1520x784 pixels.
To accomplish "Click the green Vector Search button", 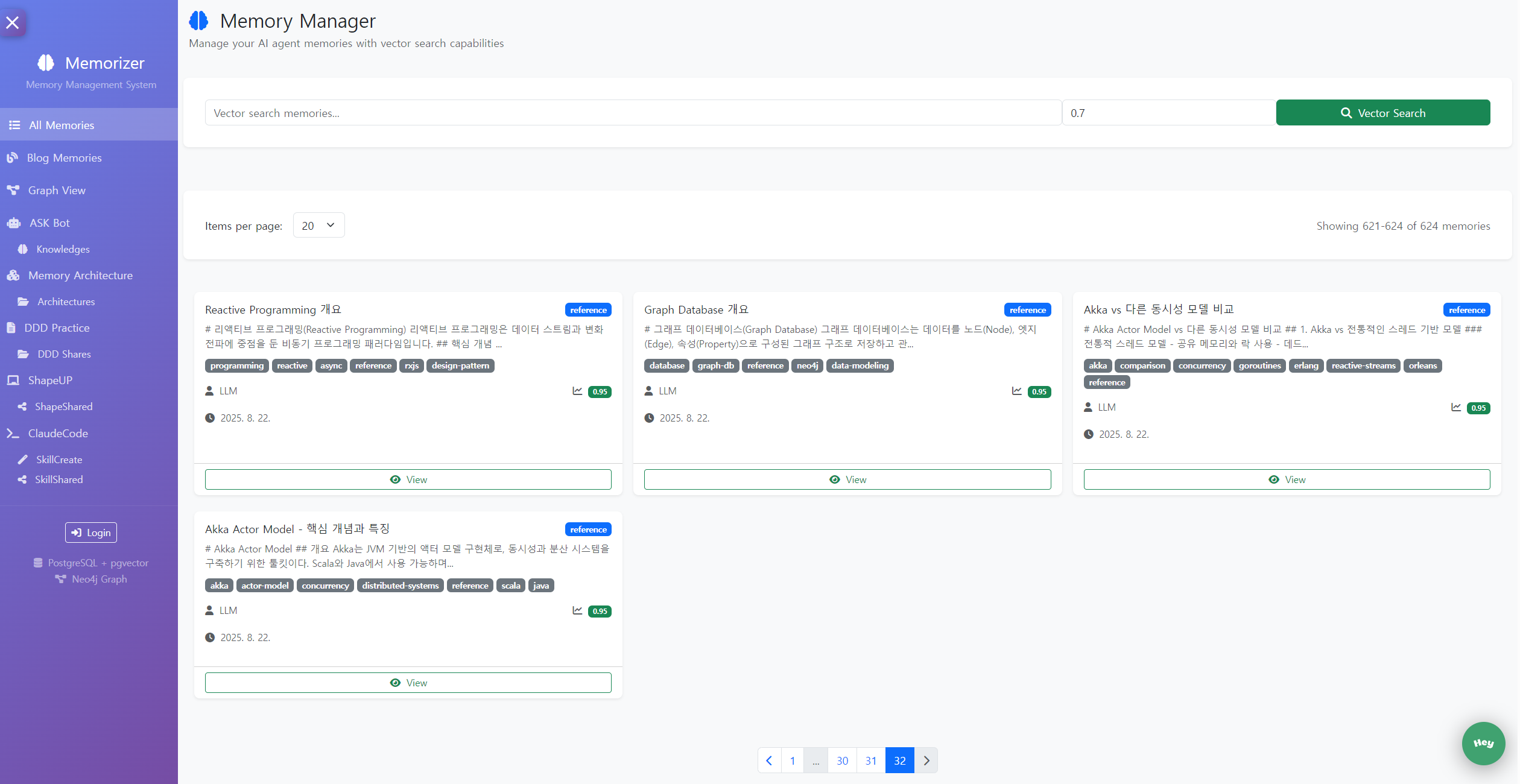I will pos(1382,113).
